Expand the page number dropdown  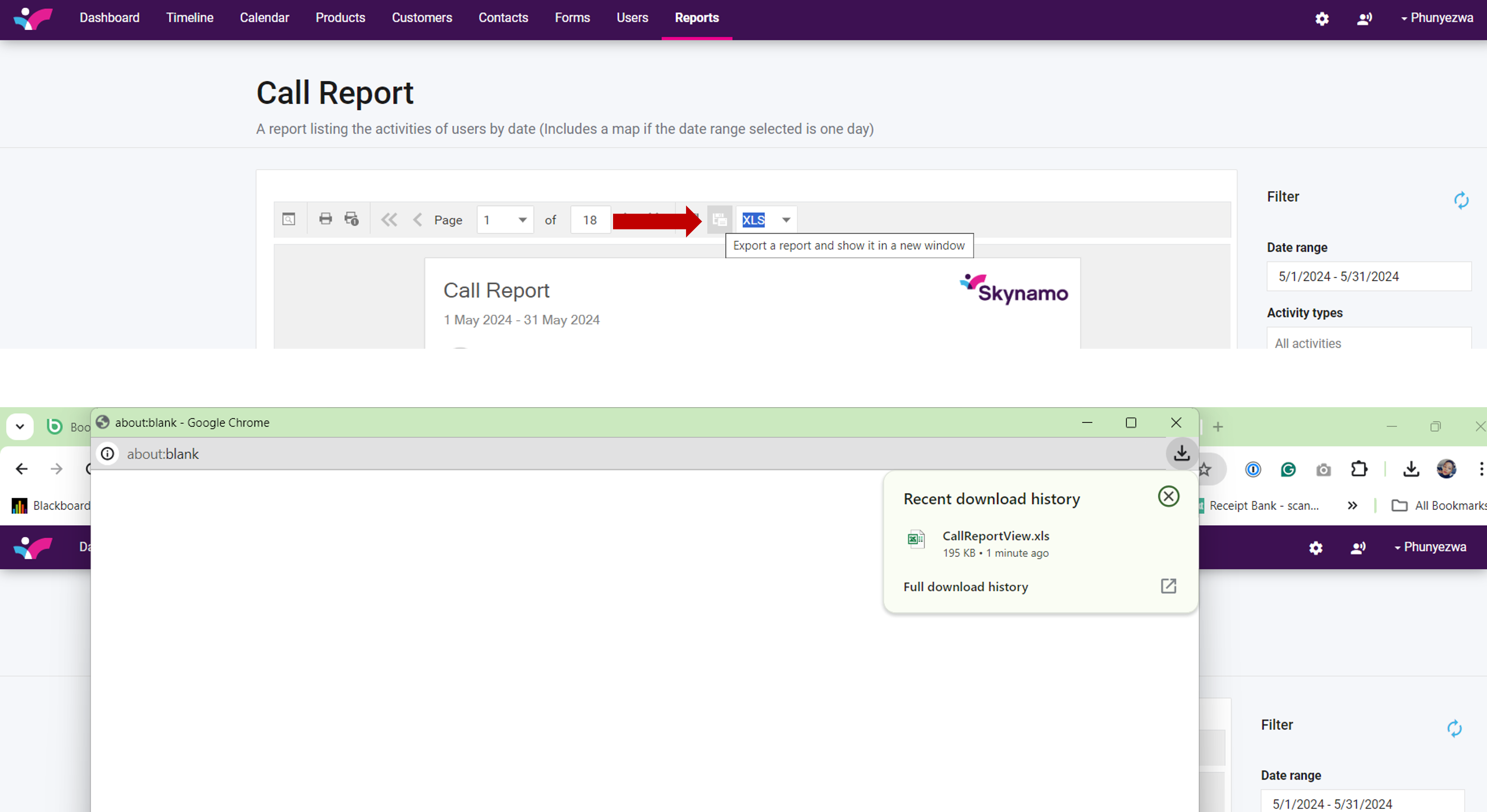(x=522, y=220)
